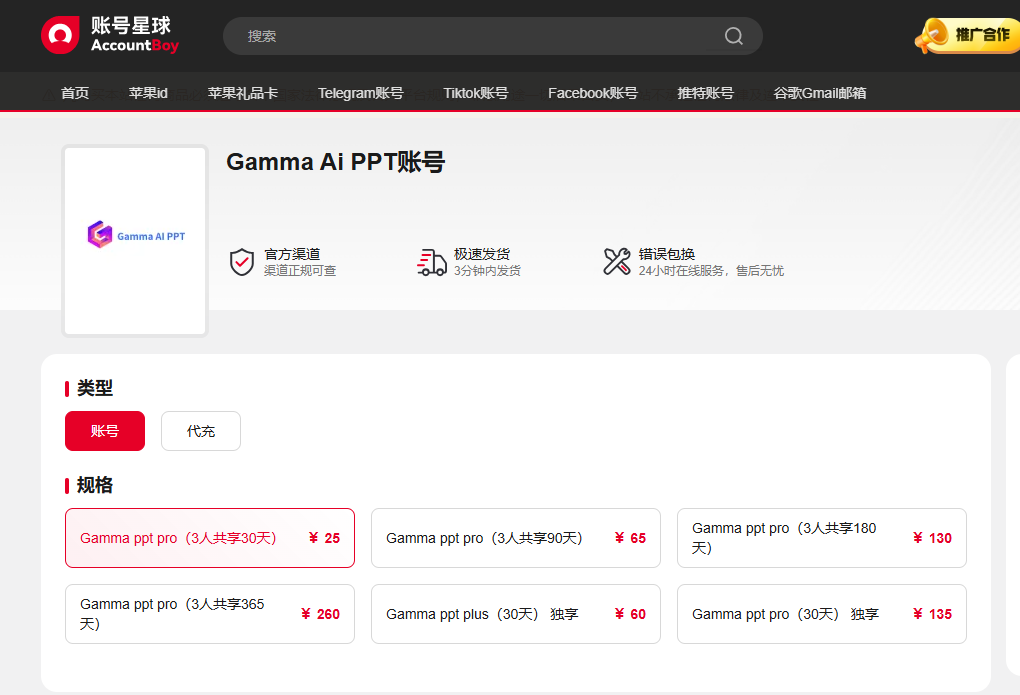
Task: Click the 搜索 search input field
Action: point(492,36)
